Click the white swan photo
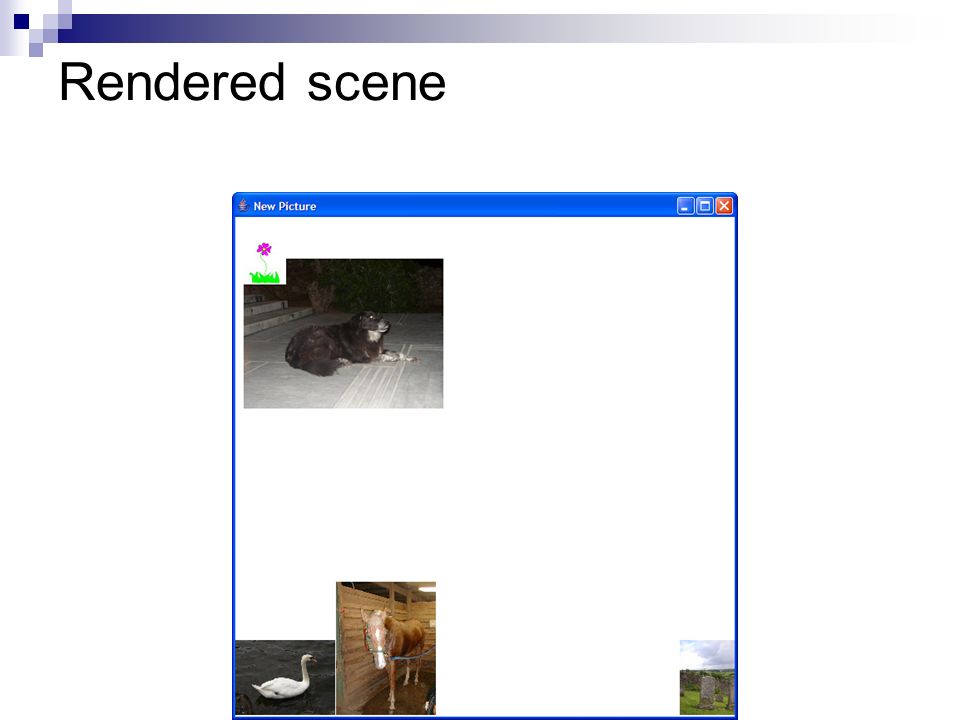The width and height of the screenshot is (960, 720). coord(285,677)
